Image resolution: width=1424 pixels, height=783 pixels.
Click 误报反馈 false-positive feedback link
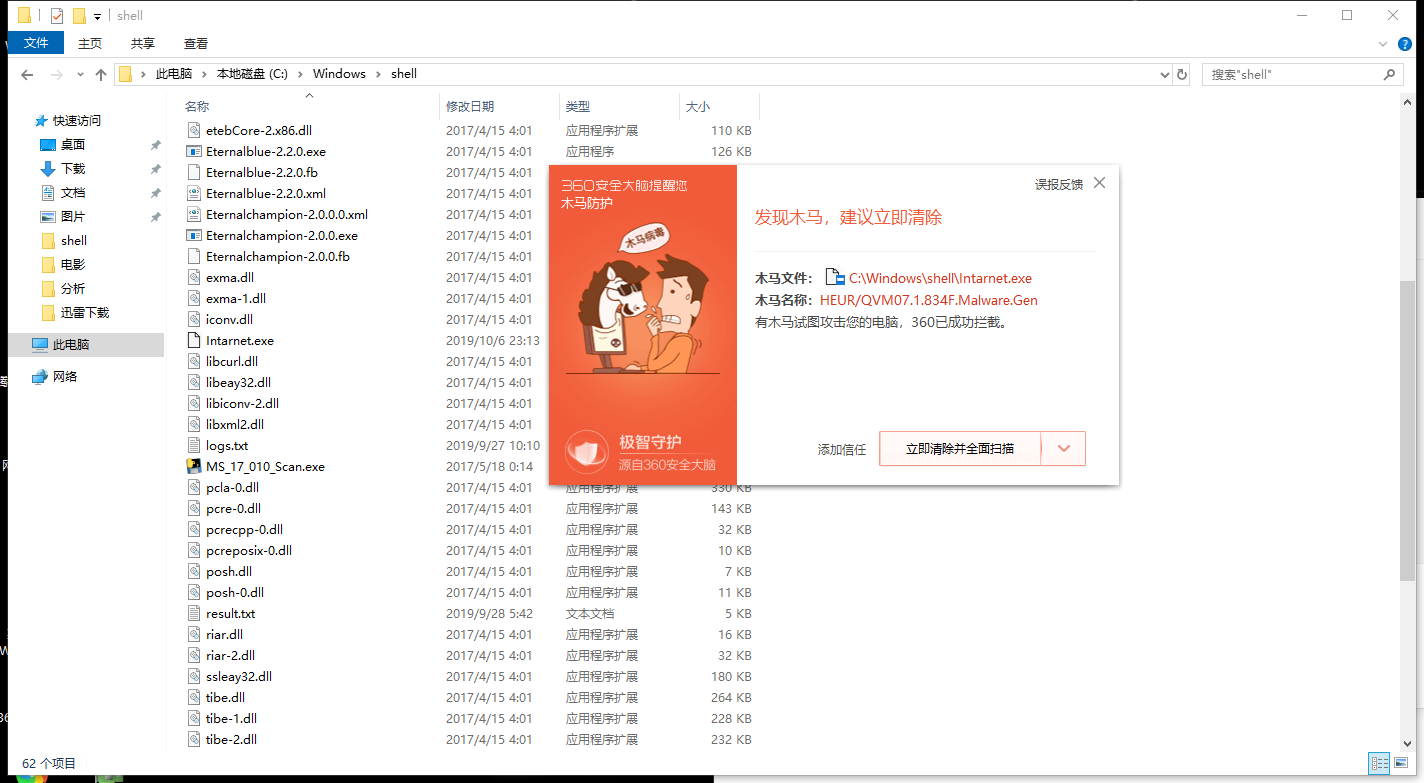click(1059, 185)
